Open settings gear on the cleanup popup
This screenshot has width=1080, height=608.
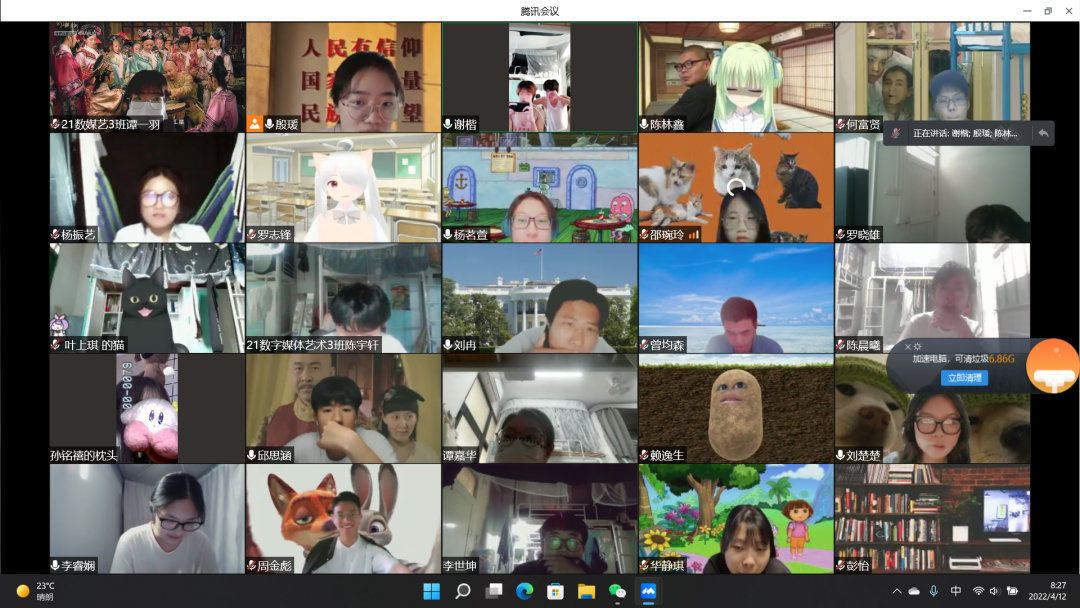tap(917, 347)
